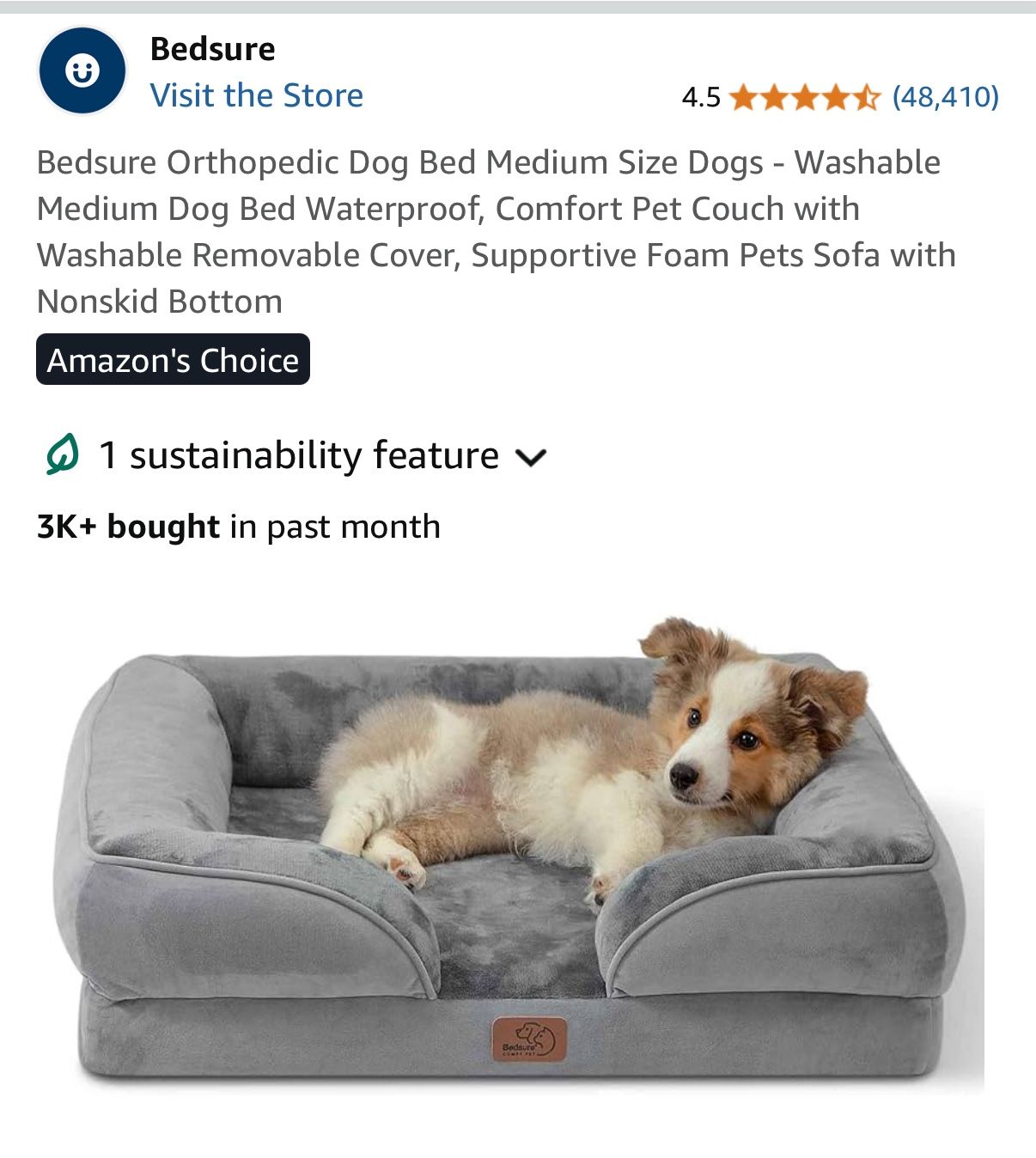Expand the sustainability feature chevron
Viewport: 1036px width, 1158px height.
(531, 458)
